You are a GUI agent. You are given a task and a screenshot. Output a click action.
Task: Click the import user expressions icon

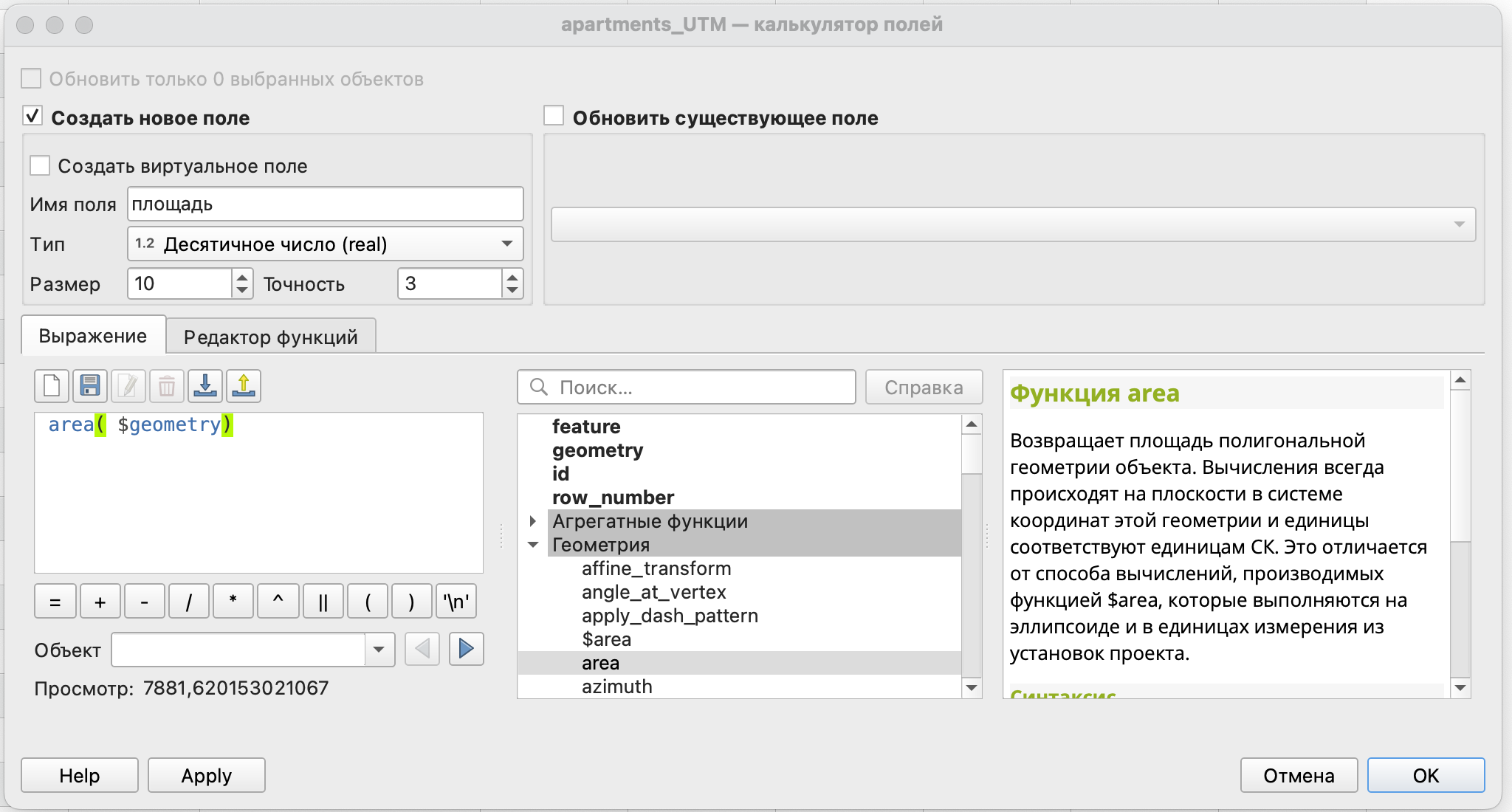205,385
